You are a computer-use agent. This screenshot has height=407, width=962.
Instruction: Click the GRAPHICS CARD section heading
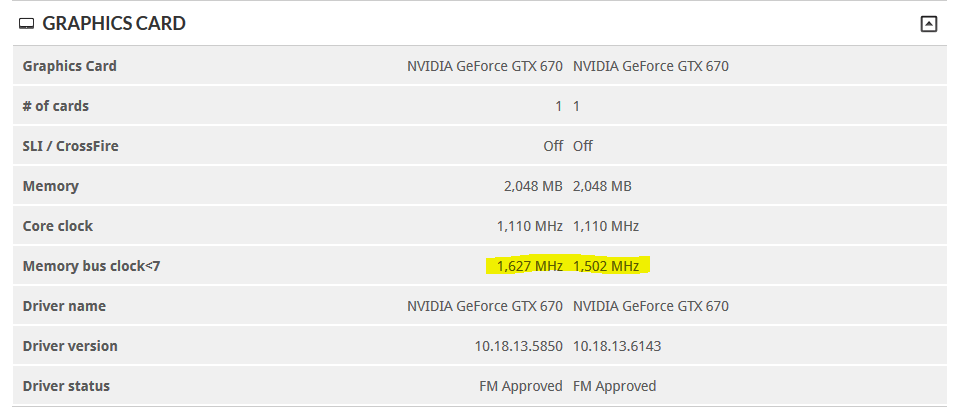click(x=114, y=23)
